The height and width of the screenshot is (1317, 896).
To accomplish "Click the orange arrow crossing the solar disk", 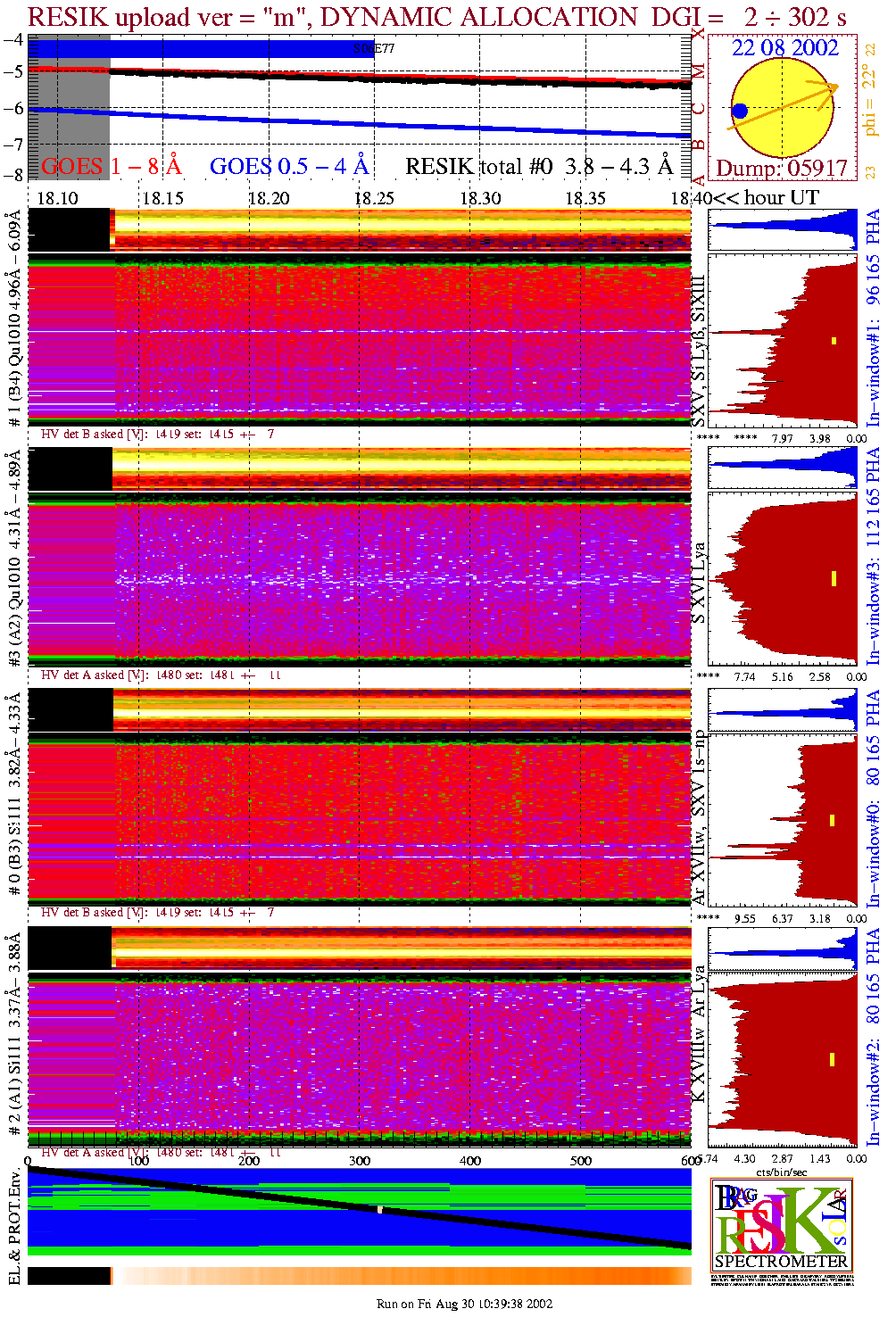I will click(784, 105).
